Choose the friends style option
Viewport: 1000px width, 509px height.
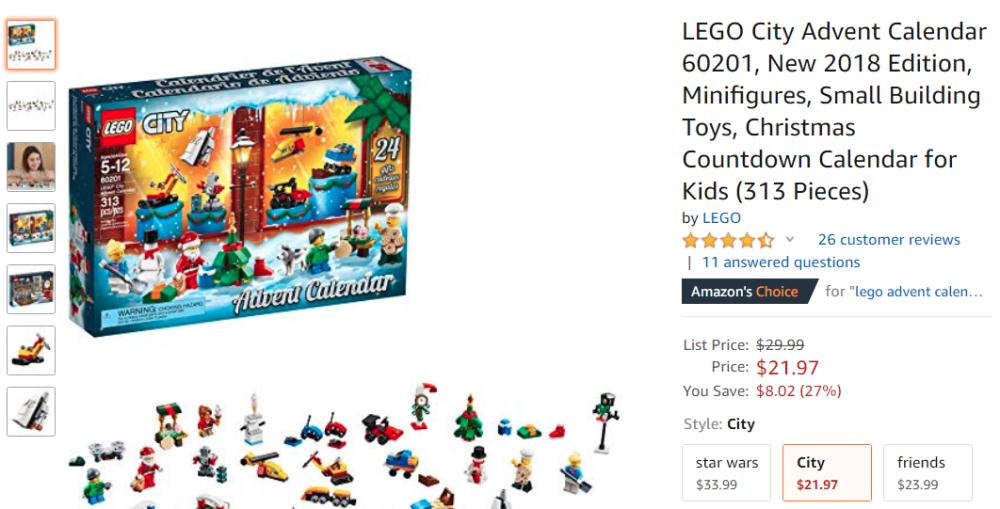coord(927,473)
